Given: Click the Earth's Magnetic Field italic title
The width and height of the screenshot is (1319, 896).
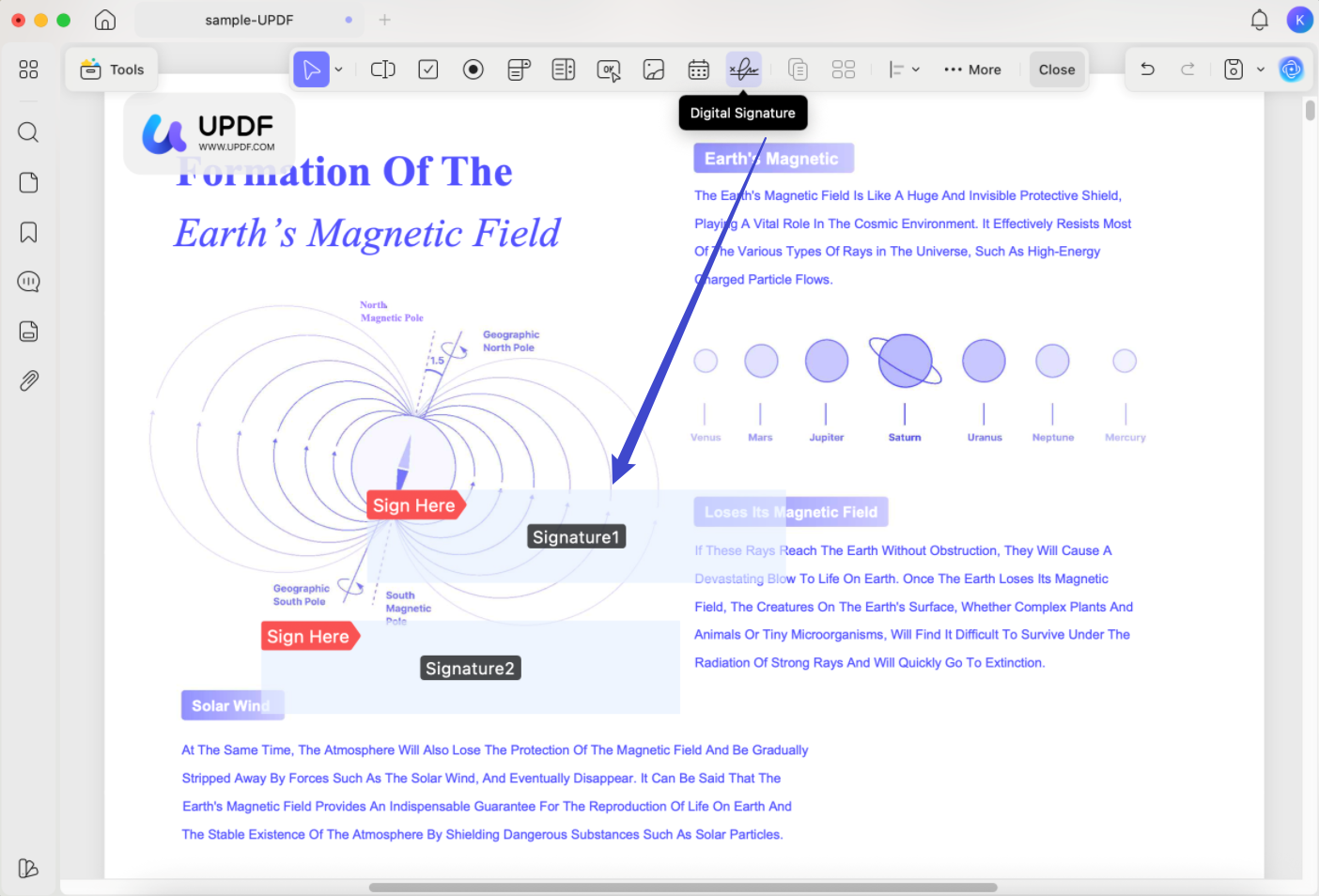Looking at the screenshot, I should 367,233.
